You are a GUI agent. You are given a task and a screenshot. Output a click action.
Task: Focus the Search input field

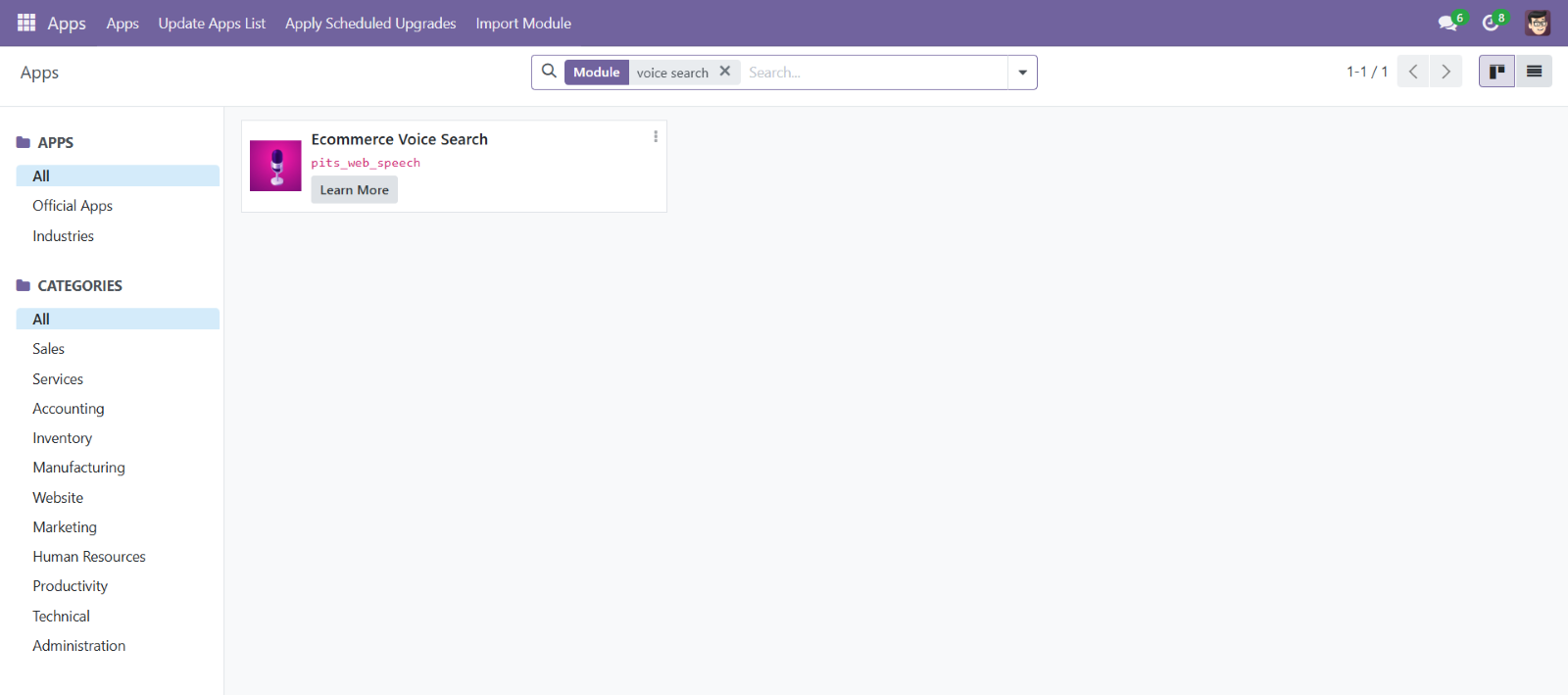(x=872, y=73)
